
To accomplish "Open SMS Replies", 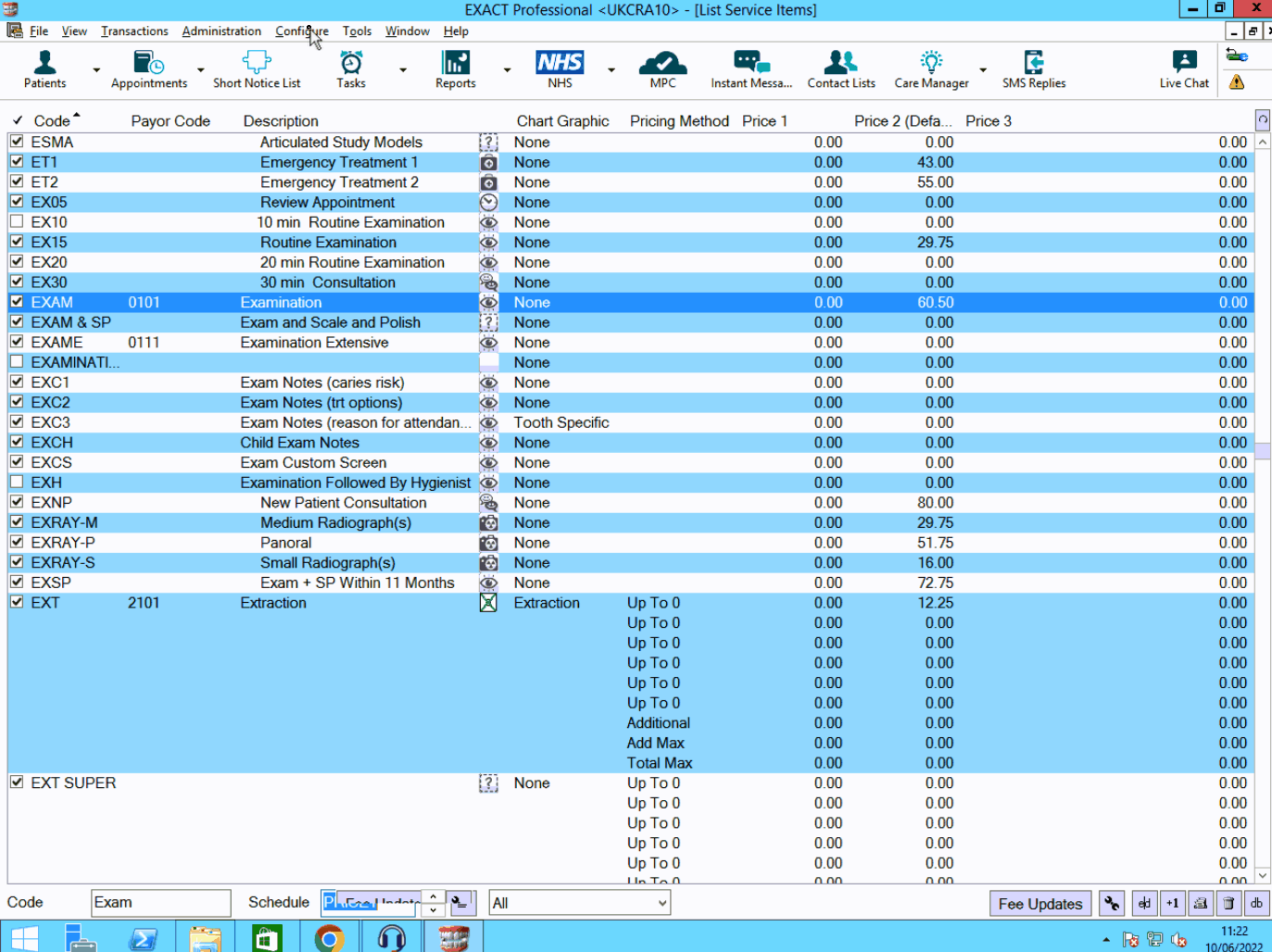I will (x=1033, y=69).
